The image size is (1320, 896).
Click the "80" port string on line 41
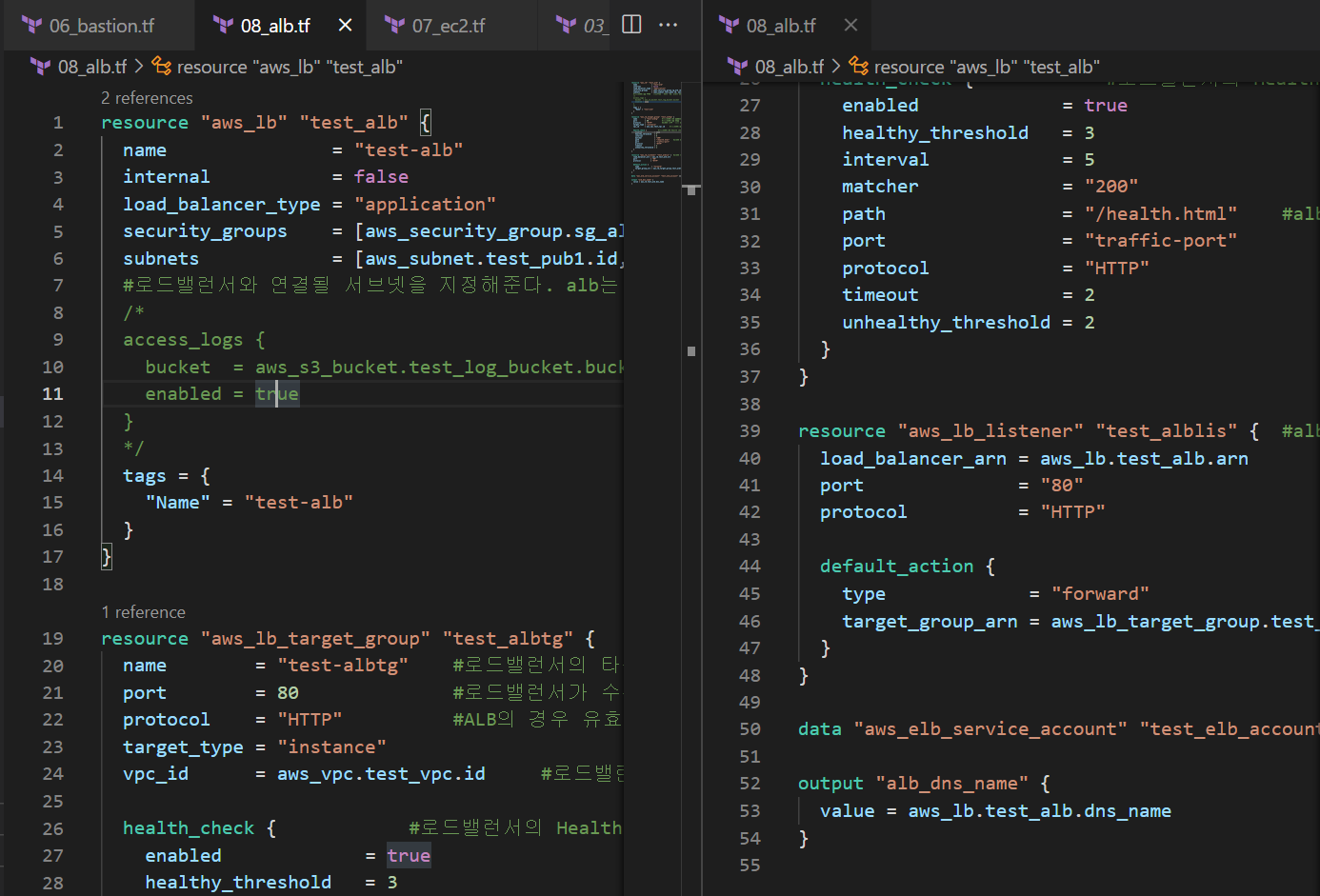pyautogui.click(x=1062, y=486)
